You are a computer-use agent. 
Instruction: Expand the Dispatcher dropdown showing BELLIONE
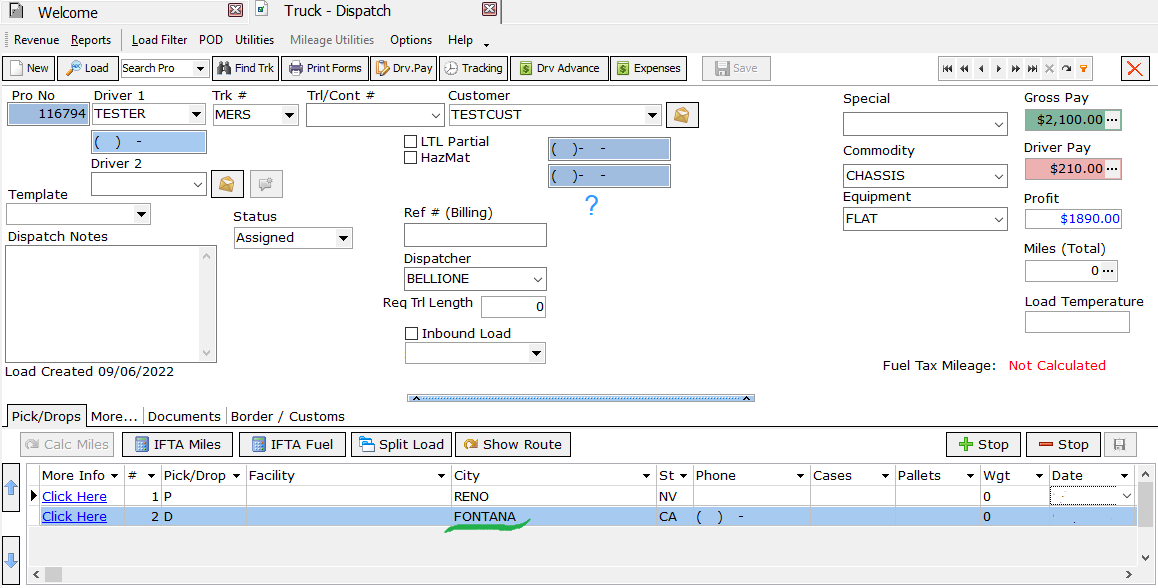537,279
